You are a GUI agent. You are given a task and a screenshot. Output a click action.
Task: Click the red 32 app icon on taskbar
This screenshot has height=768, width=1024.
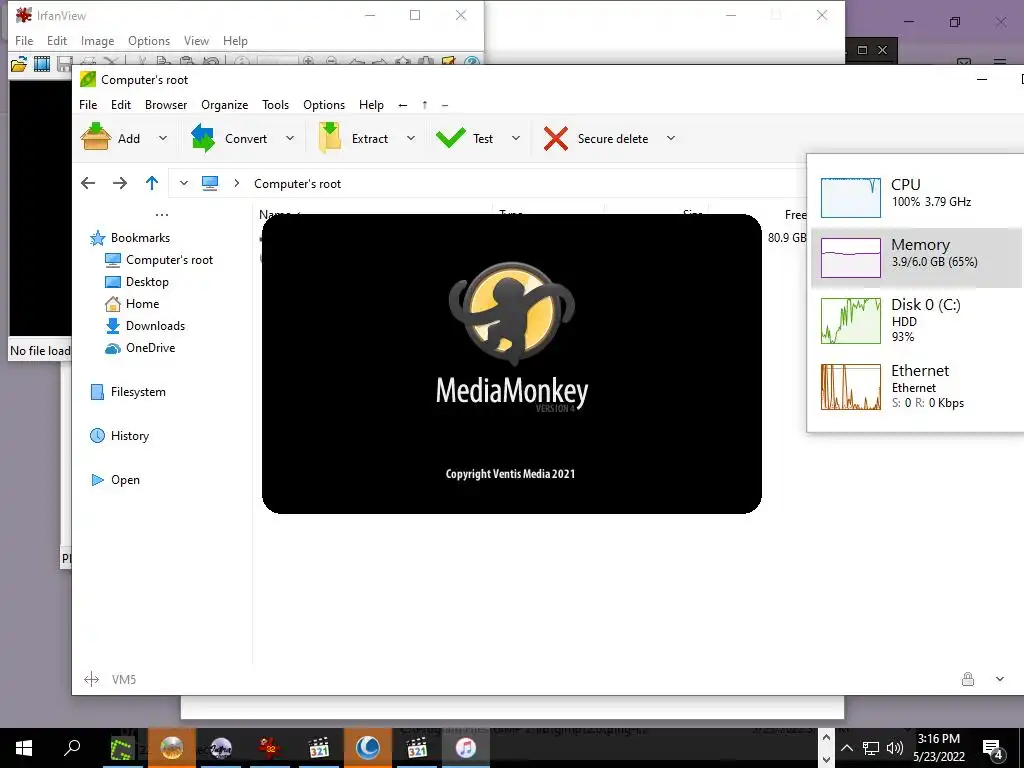(270, 748)
